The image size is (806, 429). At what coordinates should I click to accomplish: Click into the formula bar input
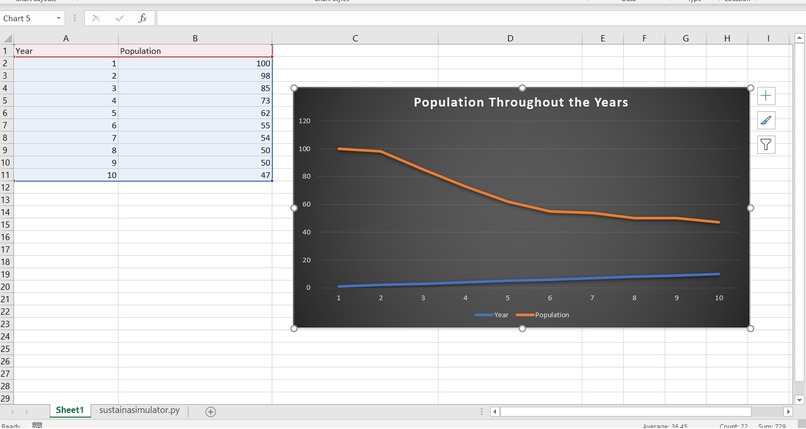click(481, 18)
